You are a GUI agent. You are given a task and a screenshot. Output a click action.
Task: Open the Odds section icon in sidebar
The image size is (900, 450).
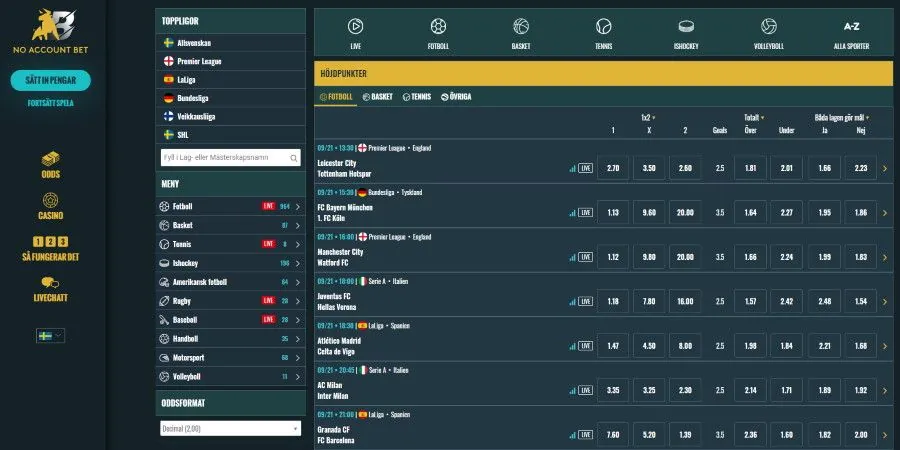pyautogui.click(x=51, y=159)
